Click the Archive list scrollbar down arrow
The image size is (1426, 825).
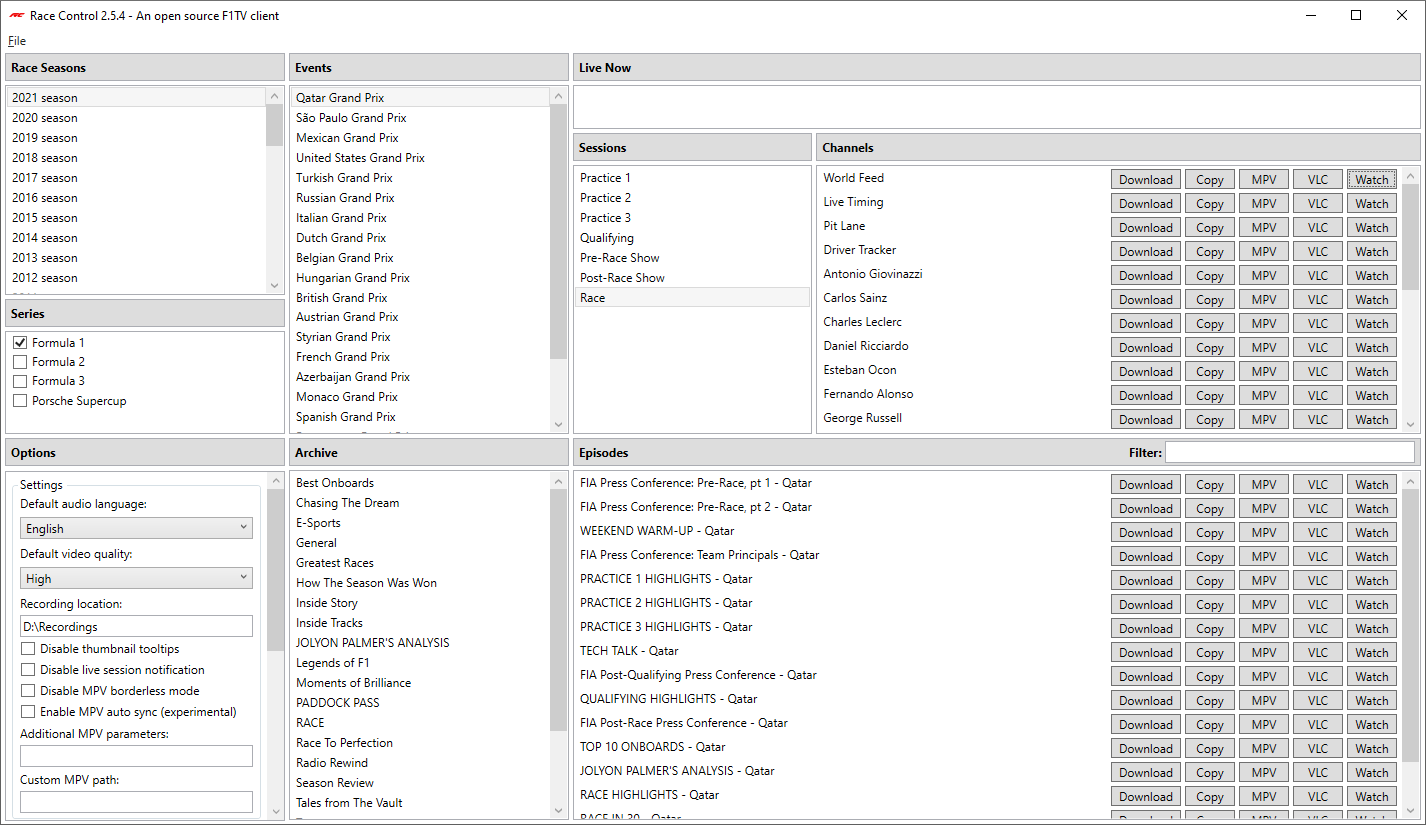coord(559,810)
